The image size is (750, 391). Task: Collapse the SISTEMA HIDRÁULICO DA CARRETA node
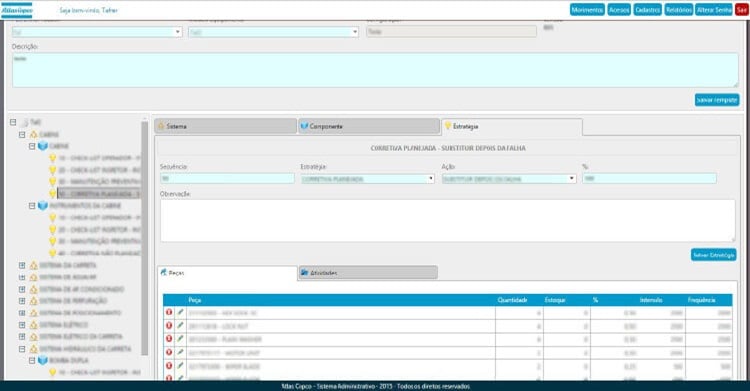click(22, 349)
